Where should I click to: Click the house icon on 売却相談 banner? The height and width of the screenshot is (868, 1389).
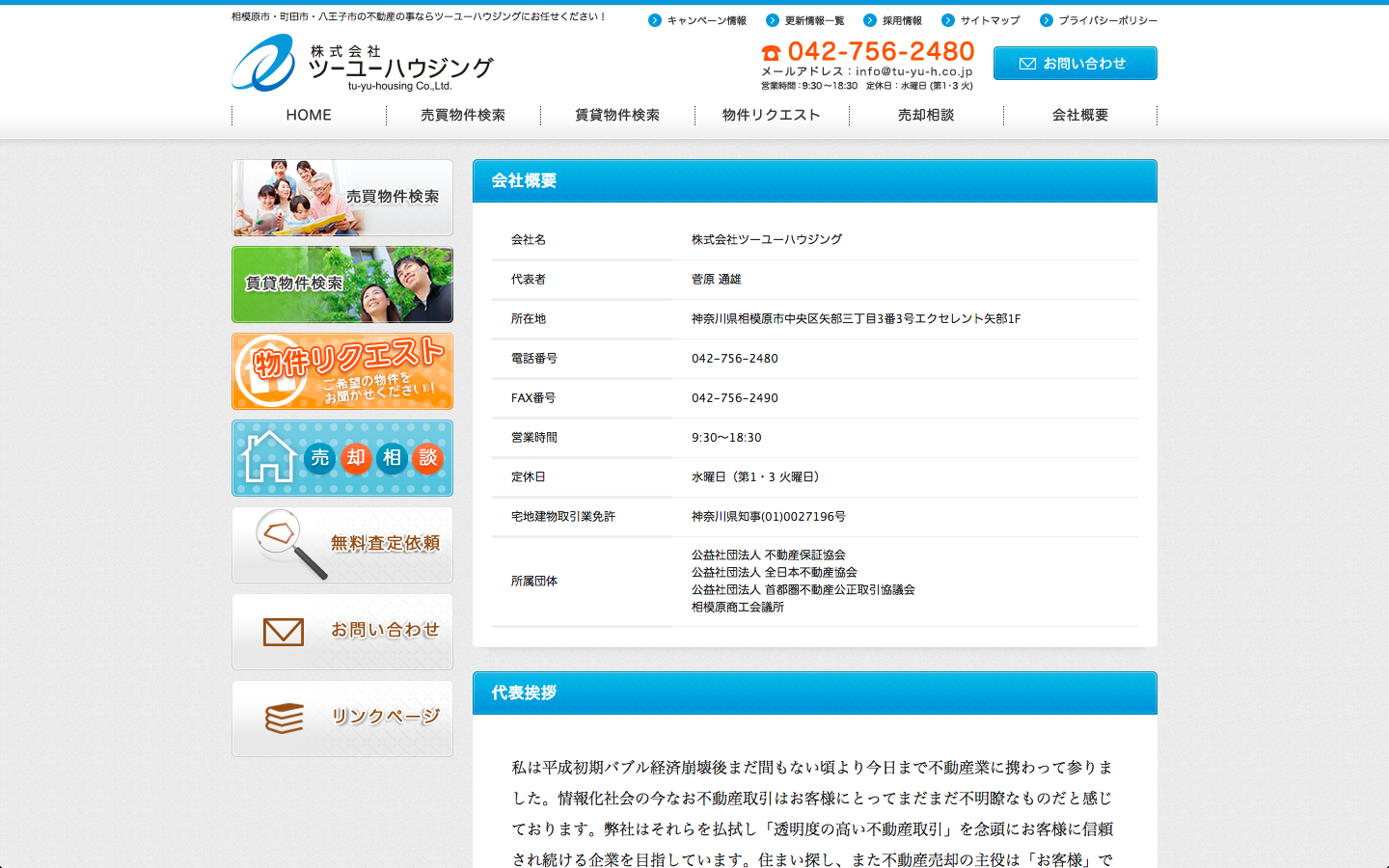tap(269, 456)
